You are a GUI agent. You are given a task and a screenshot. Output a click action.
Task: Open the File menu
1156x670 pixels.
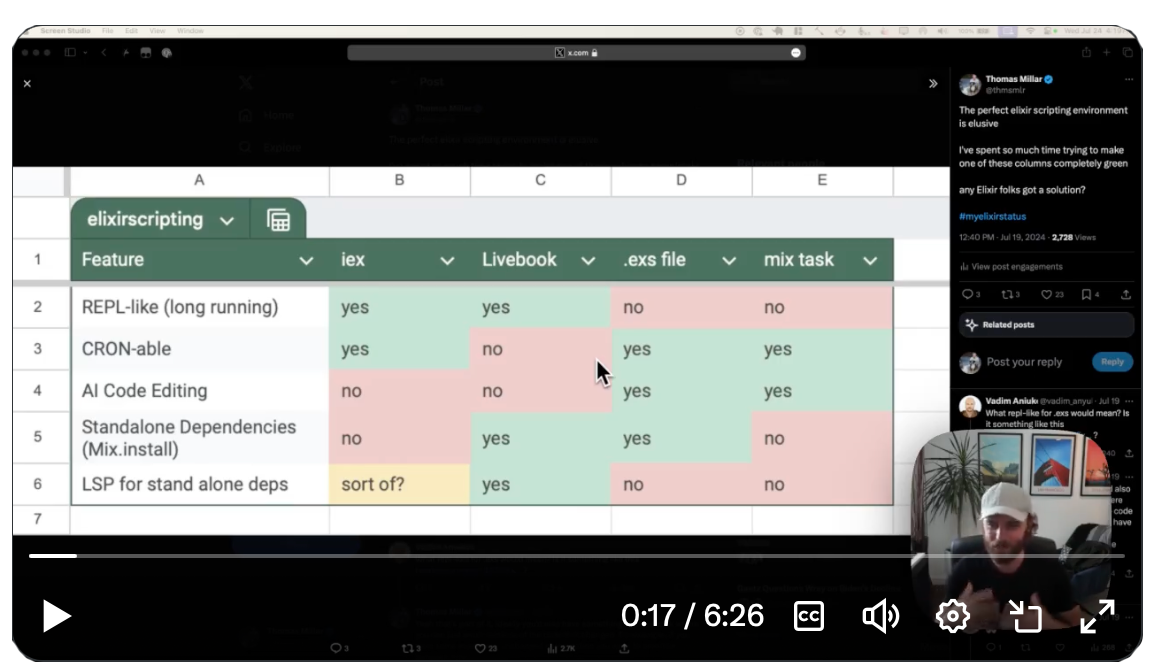coord(108,31)
